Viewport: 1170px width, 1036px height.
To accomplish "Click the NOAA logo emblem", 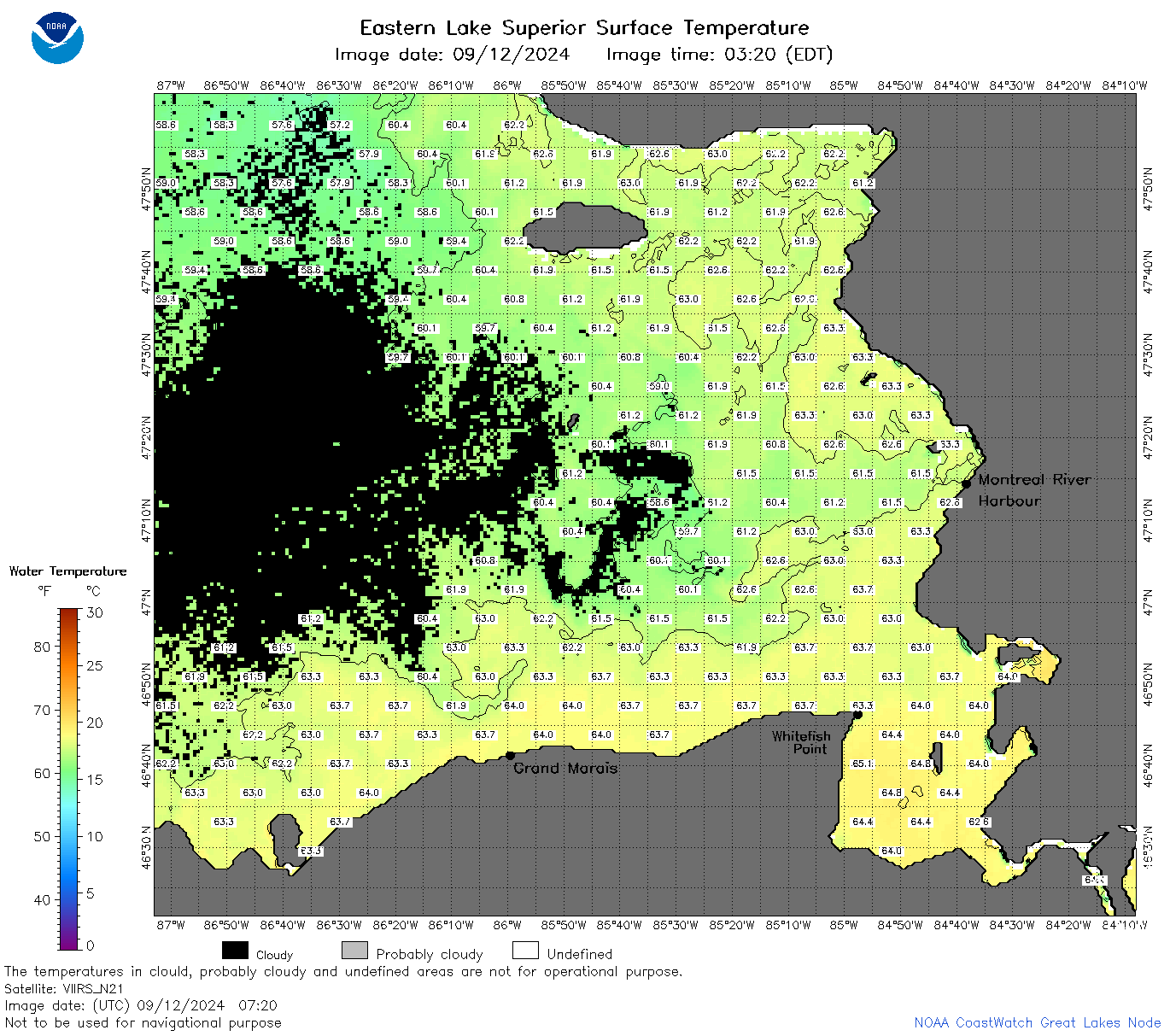I will [57, 38].
